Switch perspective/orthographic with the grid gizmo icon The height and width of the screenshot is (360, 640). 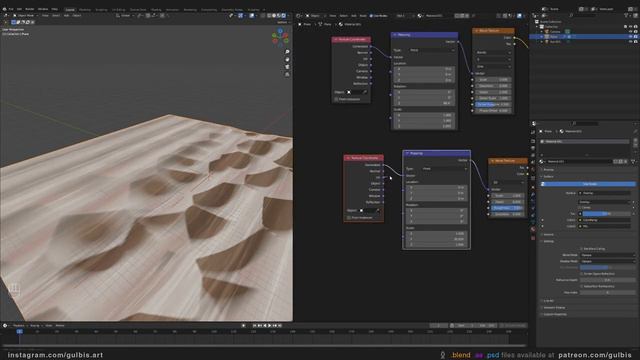pos(287,74)
